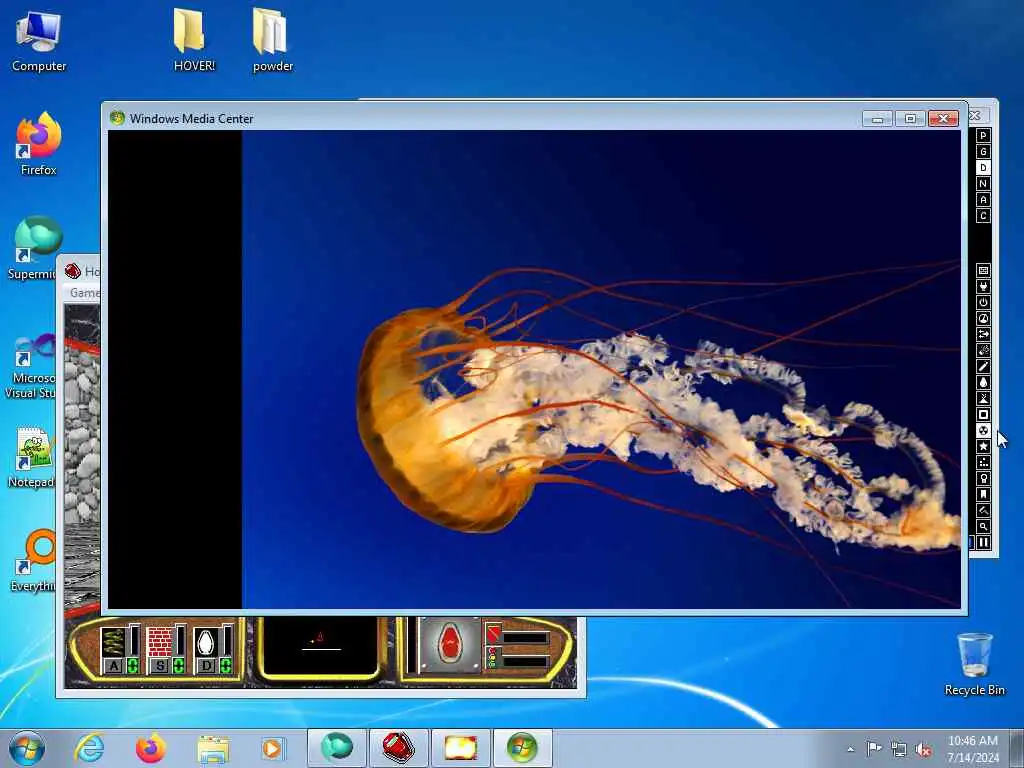The width and height of the screenshot is (1024, 768).
Task: Open the Radioactive category icon
Action: [x=983, y=430]
